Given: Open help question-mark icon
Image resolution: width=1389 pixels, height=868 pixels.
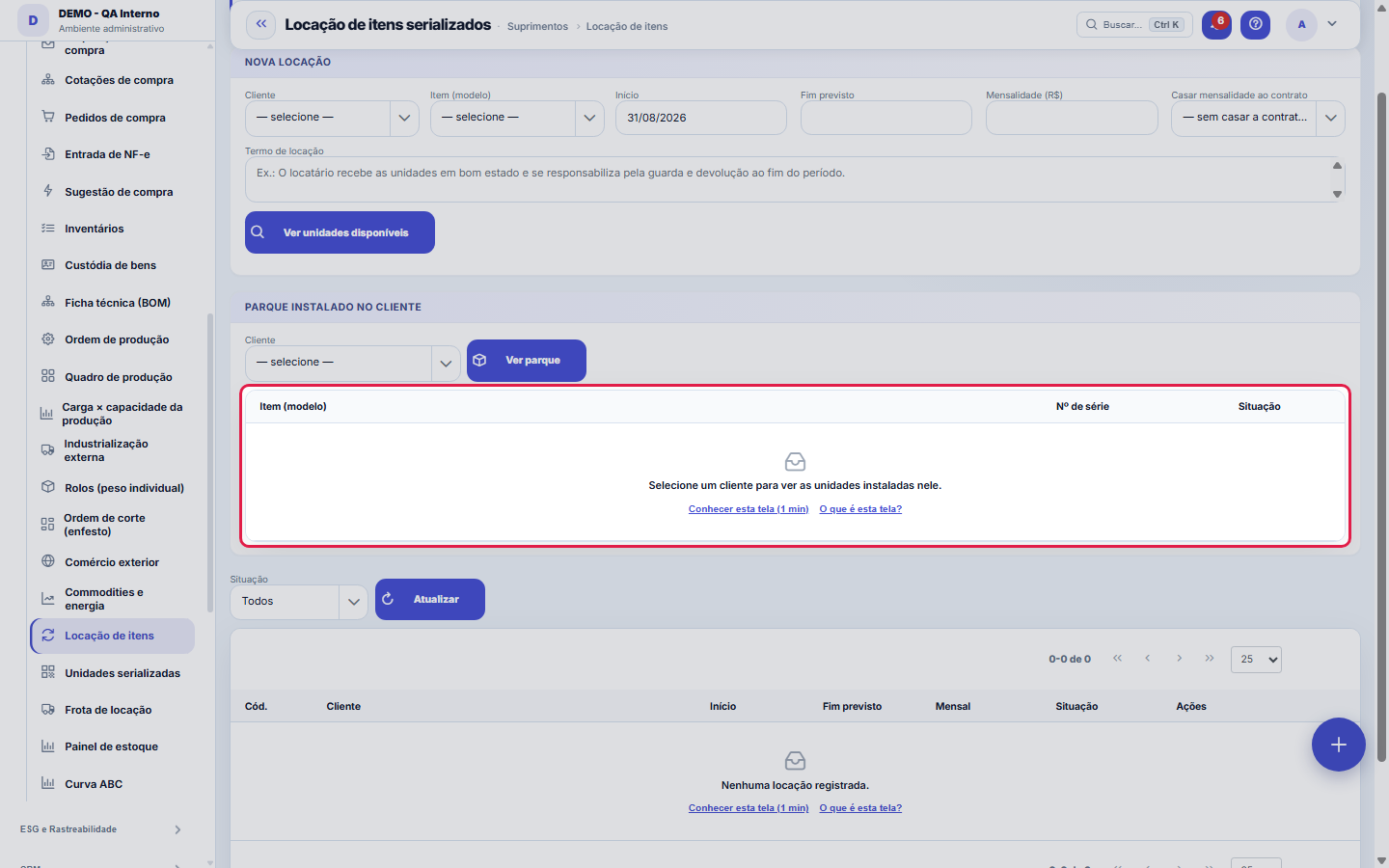Looking at the screenshot, I should click(x=1255, y=24).
